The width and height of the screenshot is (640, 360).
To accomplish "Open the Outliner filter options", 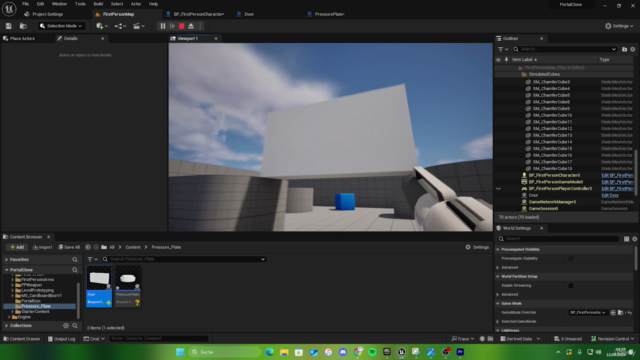I will pos(503,49).
